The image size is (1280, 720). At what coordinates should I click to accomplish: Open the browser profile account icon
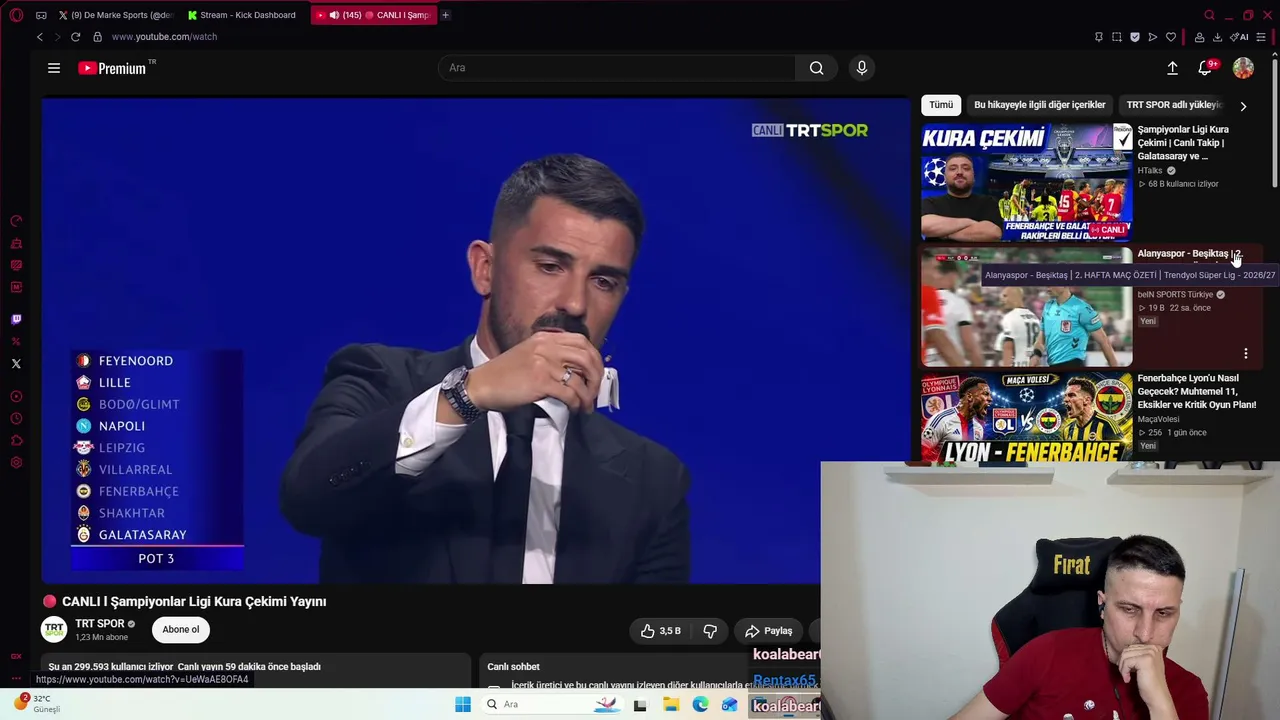(x=1199, y=37)
